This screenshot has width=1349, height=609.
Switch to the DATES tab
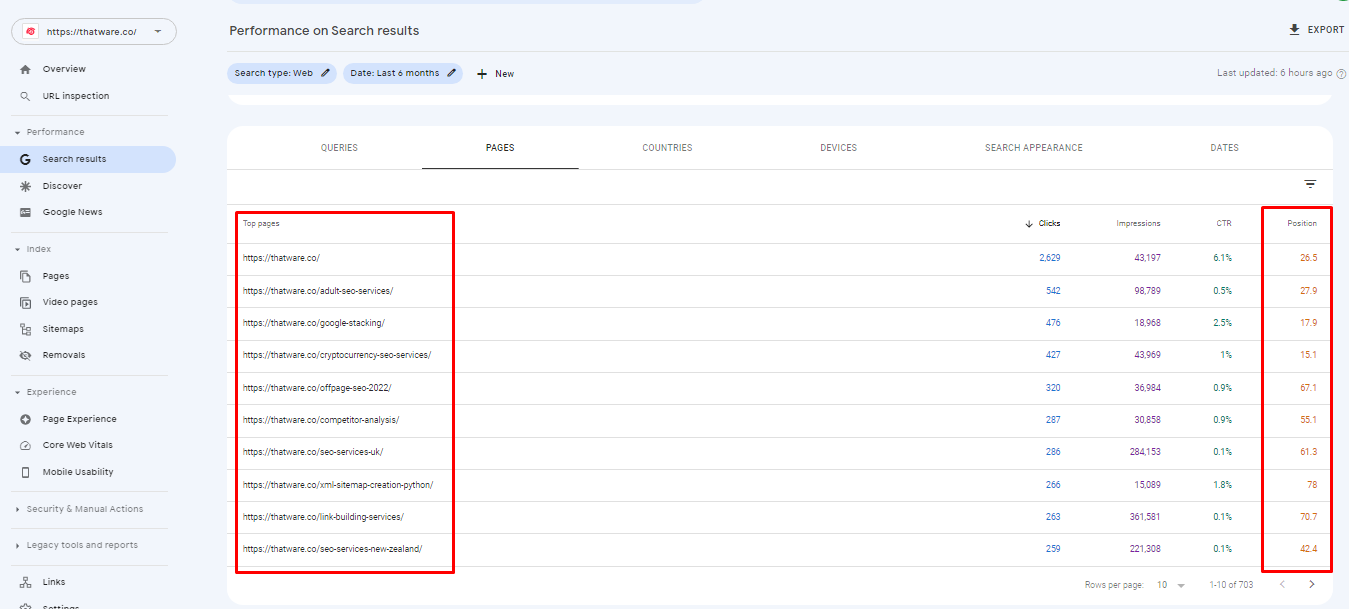(x=1224, y=148)
